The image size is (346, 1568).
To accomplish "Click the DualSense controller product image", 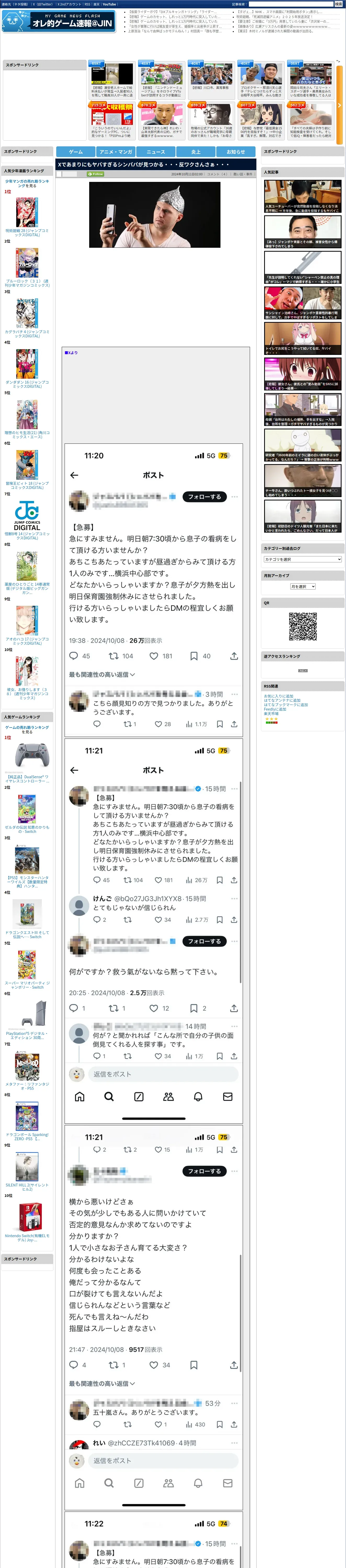I will coord(27,756).
